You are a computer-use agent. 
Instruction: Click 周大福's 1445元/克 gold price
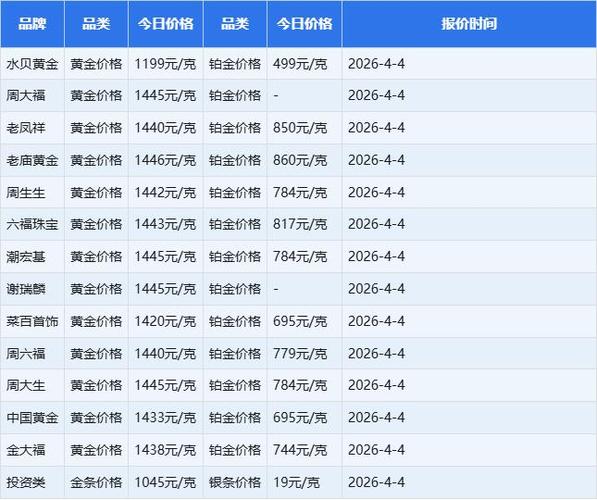165,95
